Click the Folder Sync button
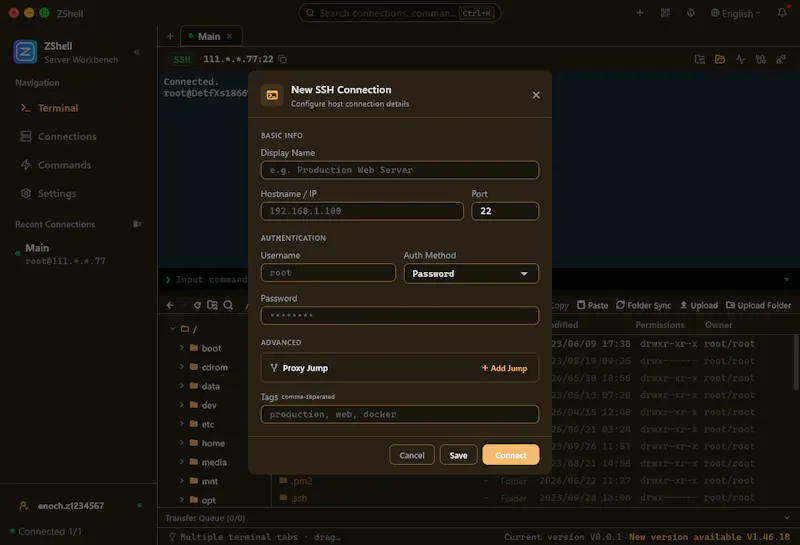The height and width of the screenshot is (545, 800). [643, 305]
